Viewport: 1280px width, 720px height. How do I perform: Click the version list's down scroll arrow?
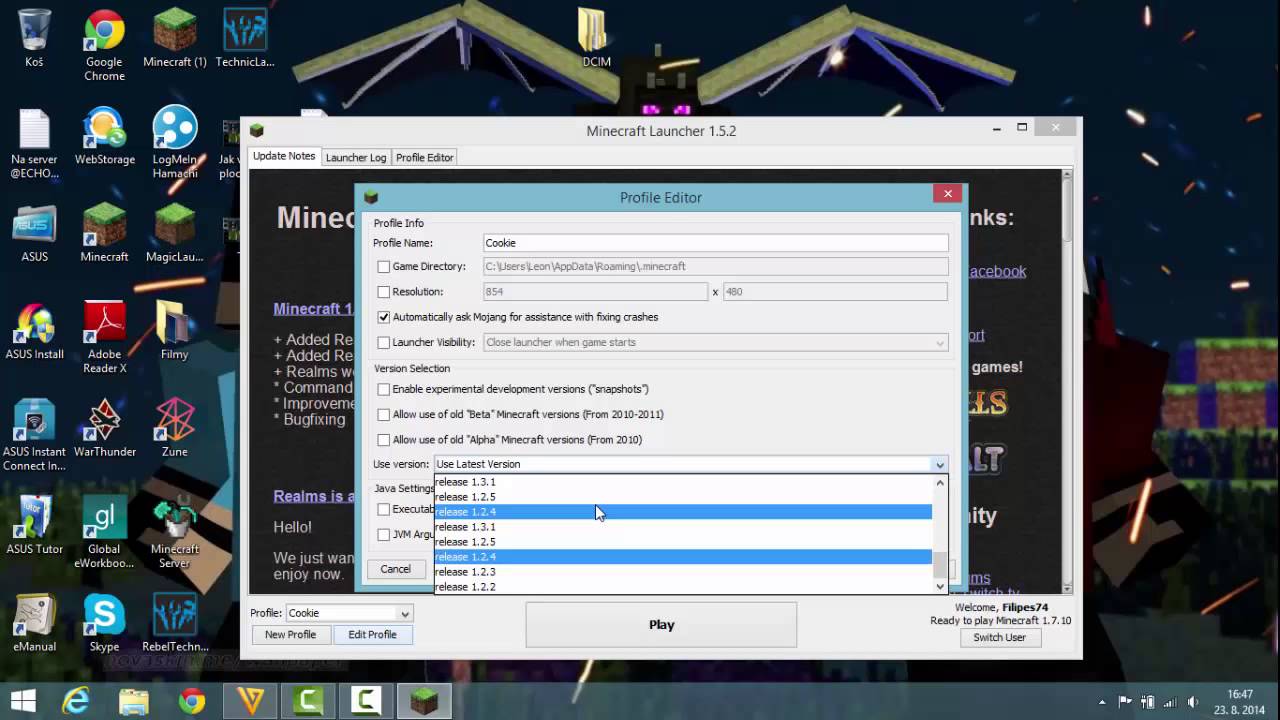[x=940, y=586]
